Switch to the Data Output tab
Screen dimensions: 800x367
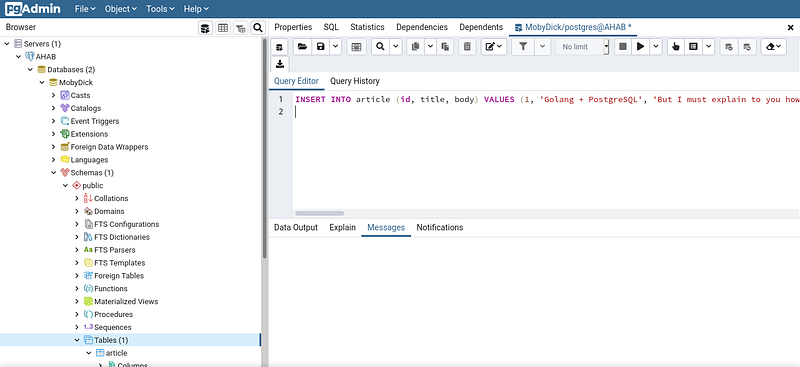point(295,228)
